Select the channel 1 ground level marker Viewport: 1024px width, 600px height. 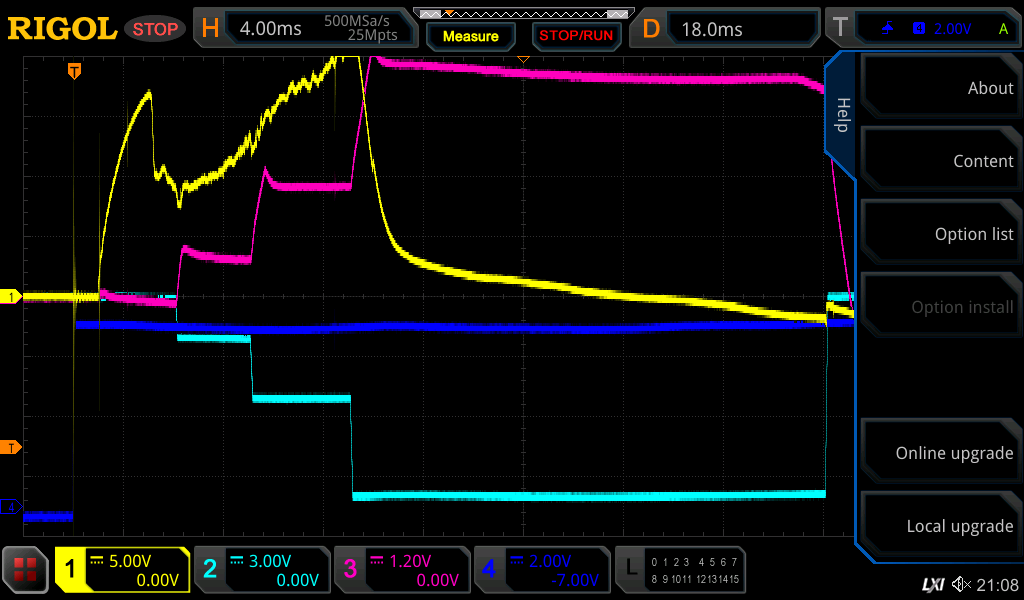pyautogui.click(x=11, y=297)
